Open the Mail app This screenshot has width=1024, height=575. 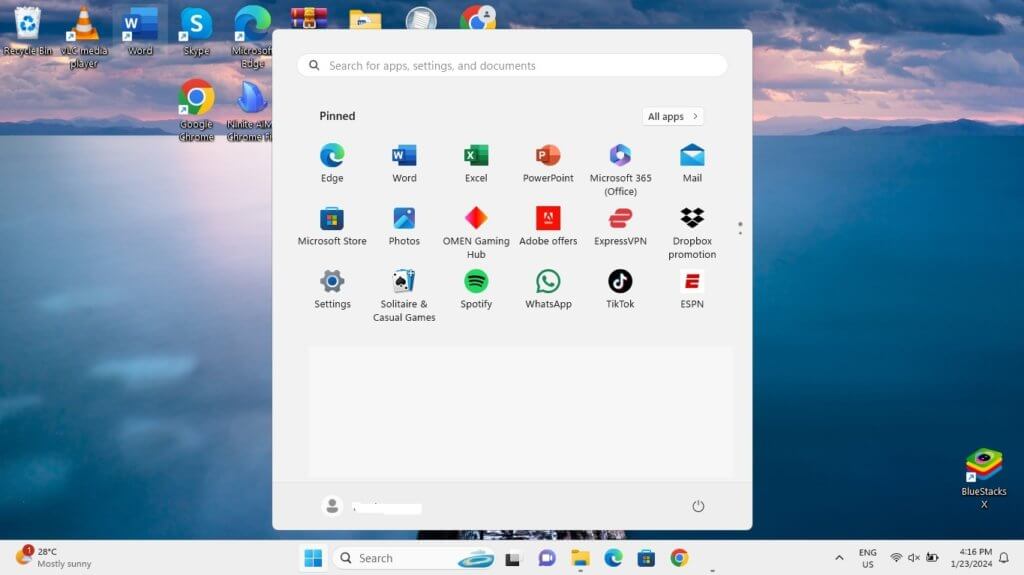692,163
